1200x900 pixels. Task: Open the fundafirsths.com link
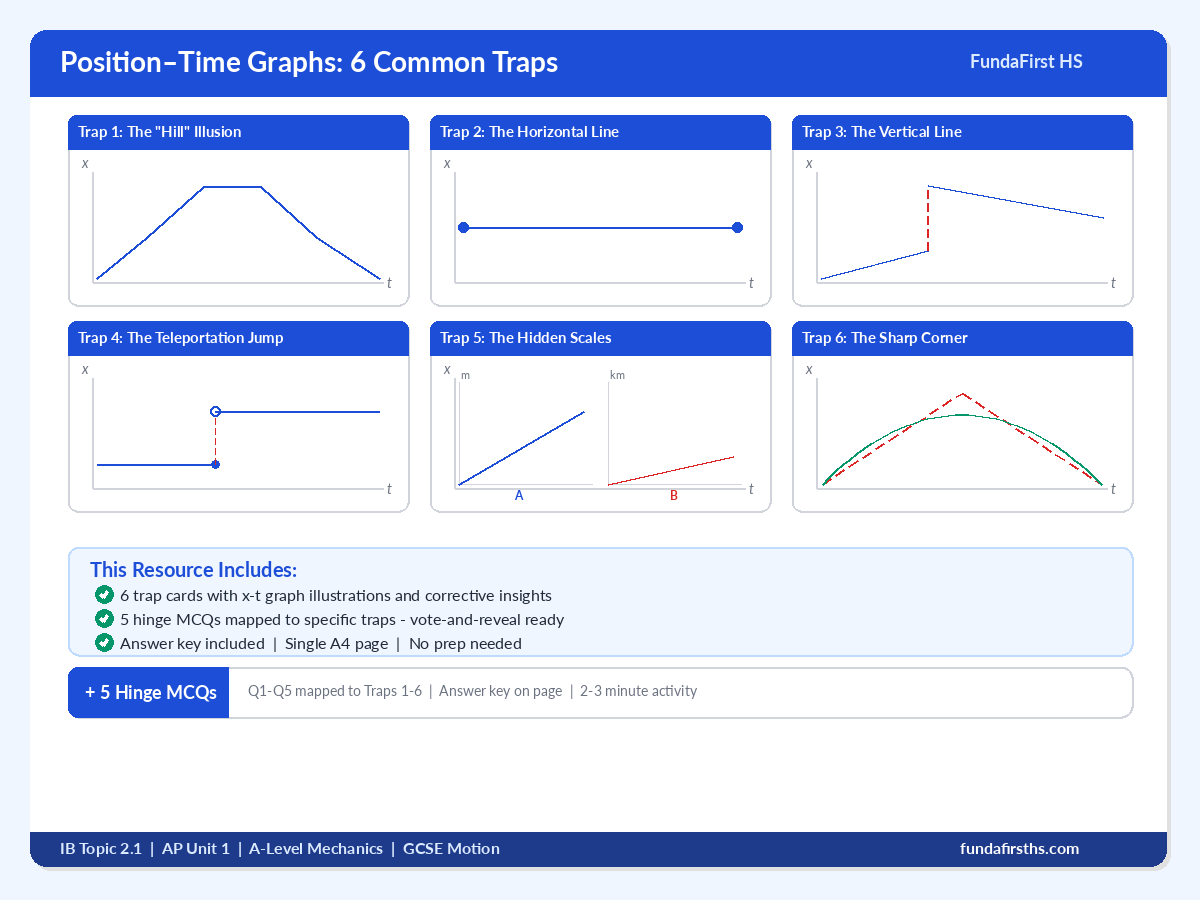1019,849
